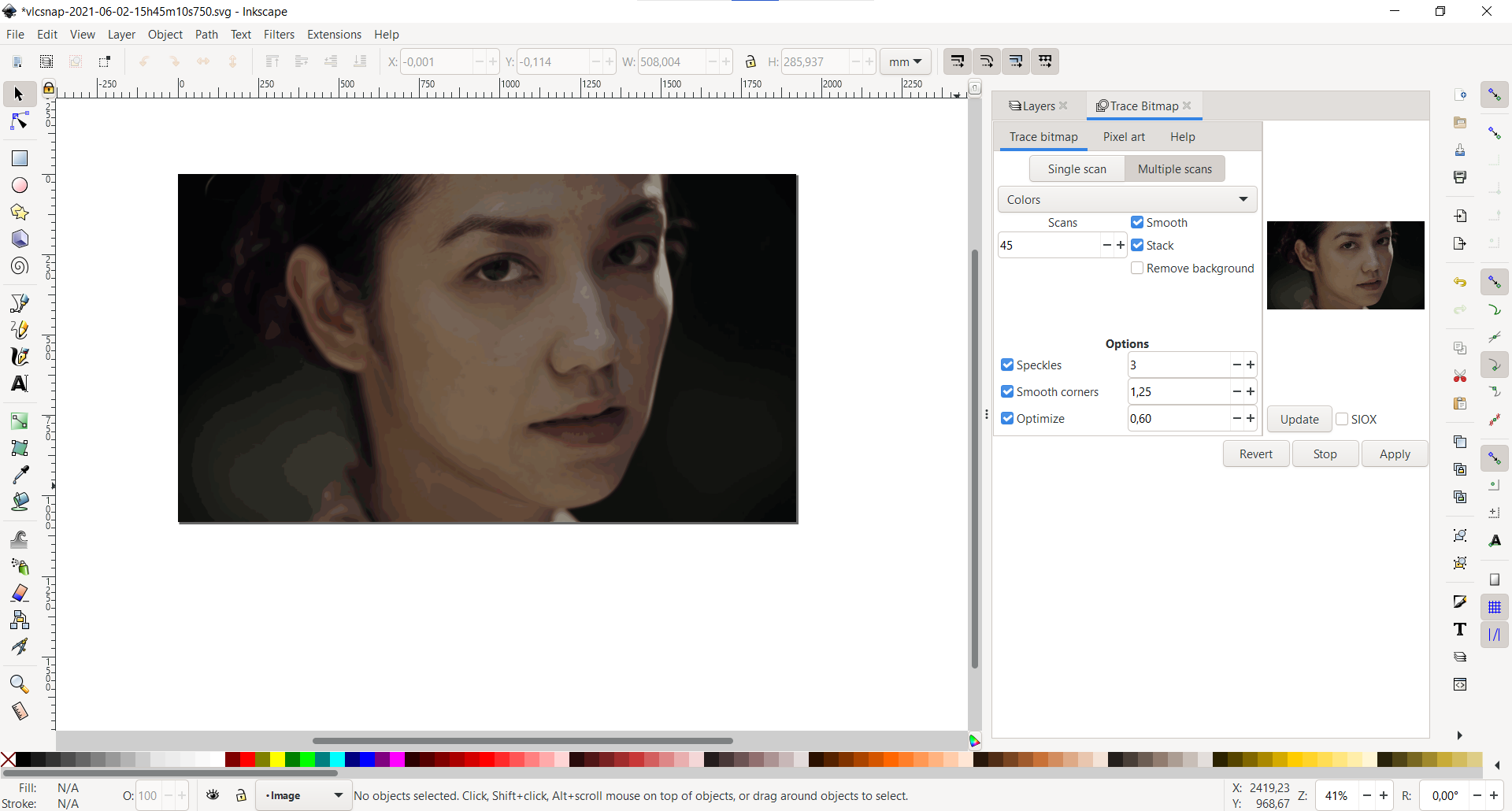This screenshot has width=1512, height=811.
Task: Toggle the SIOX checkbox
Action: 1342,420
